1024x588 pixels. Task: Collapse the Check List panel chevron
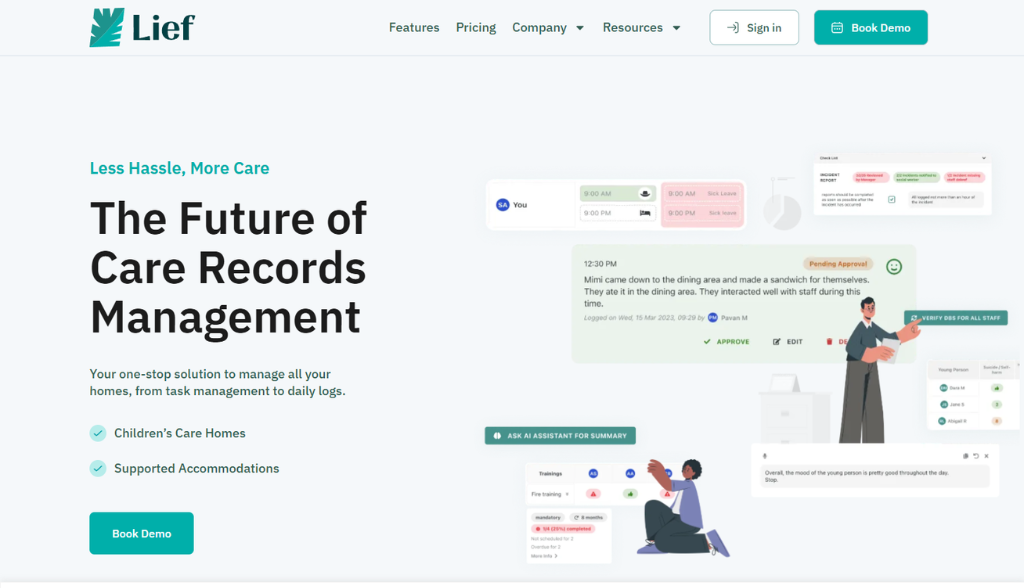[984, 158]
